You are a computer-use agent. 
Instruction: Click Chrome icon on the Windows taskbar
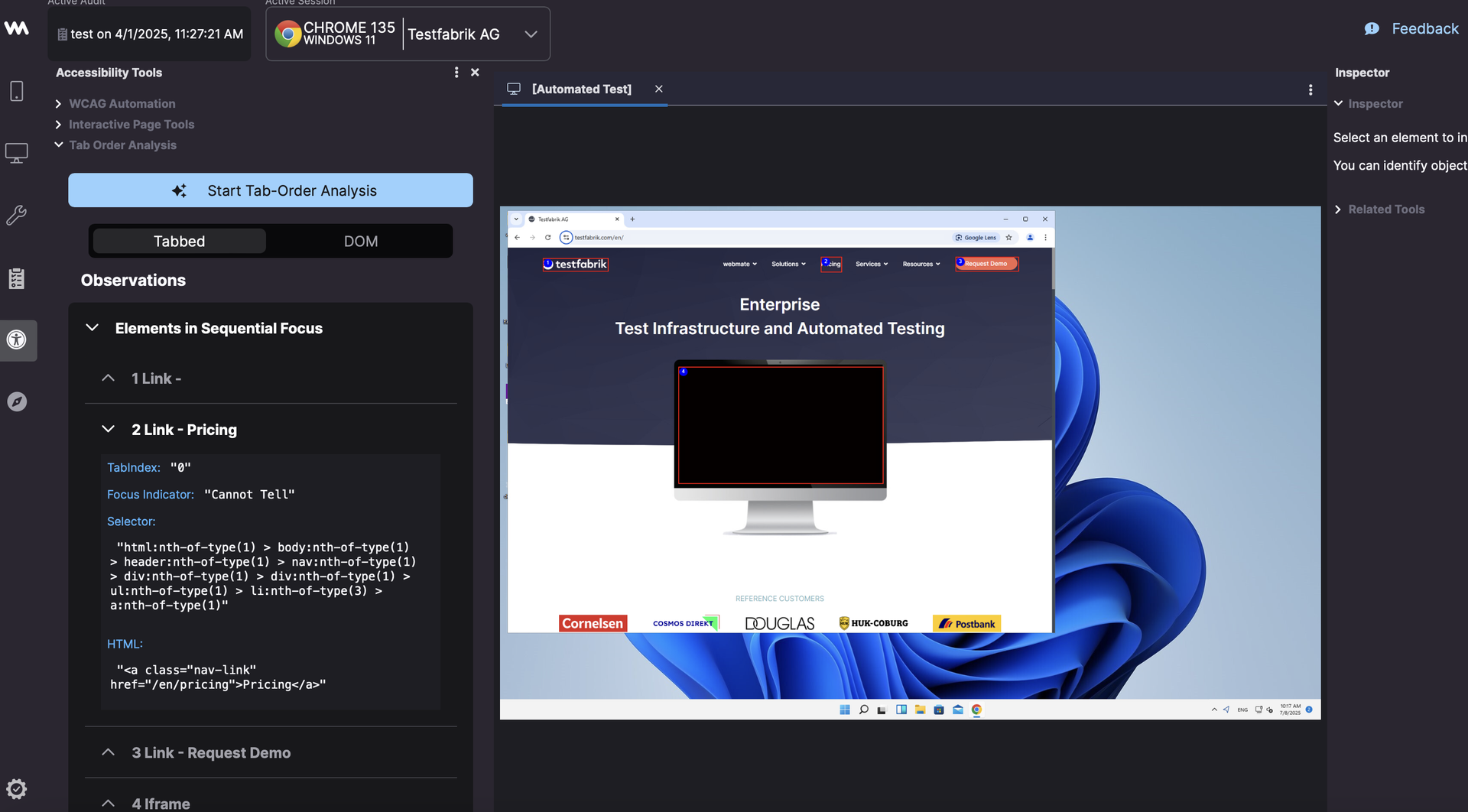click(976, 710)
